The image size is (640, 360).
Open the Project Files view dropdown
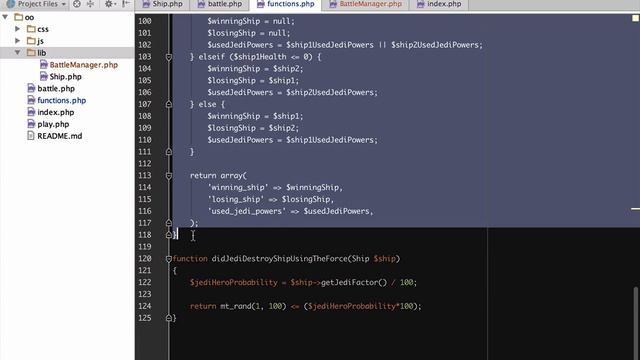click(37, 4)
